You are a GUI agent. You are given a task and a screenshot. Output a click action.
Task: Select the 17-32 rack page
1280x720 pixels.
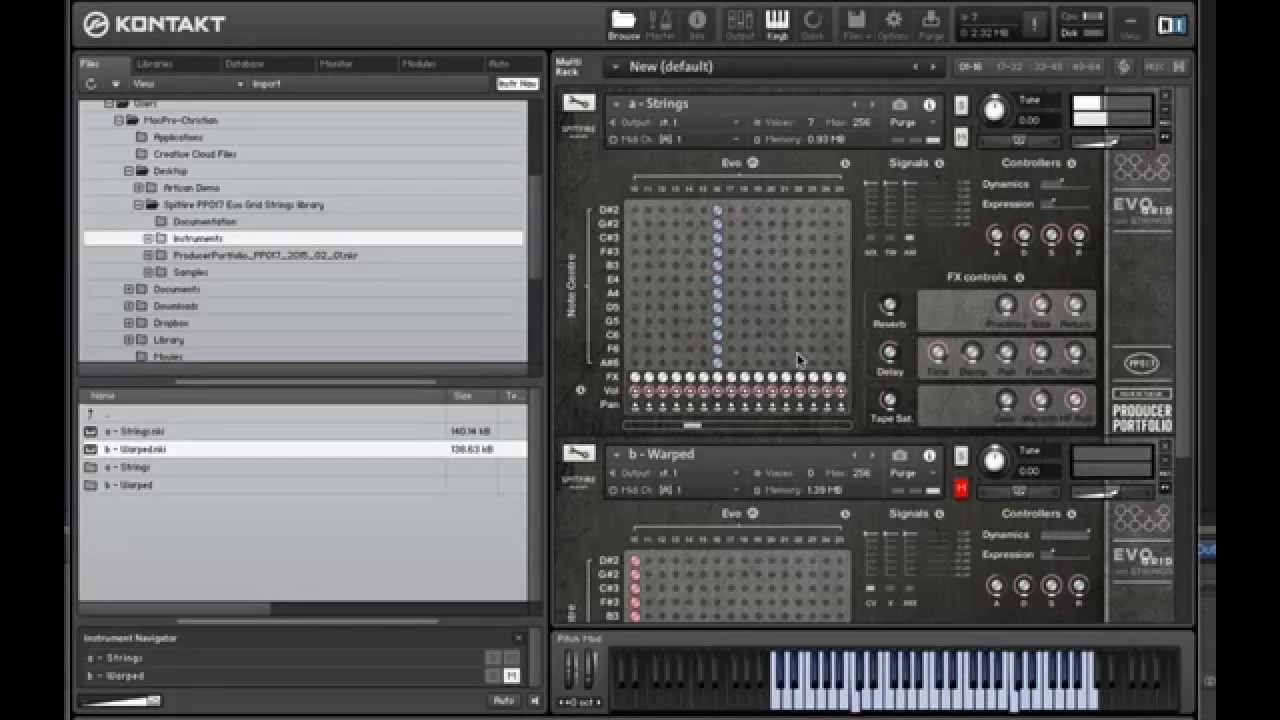tap(1010, 67)
